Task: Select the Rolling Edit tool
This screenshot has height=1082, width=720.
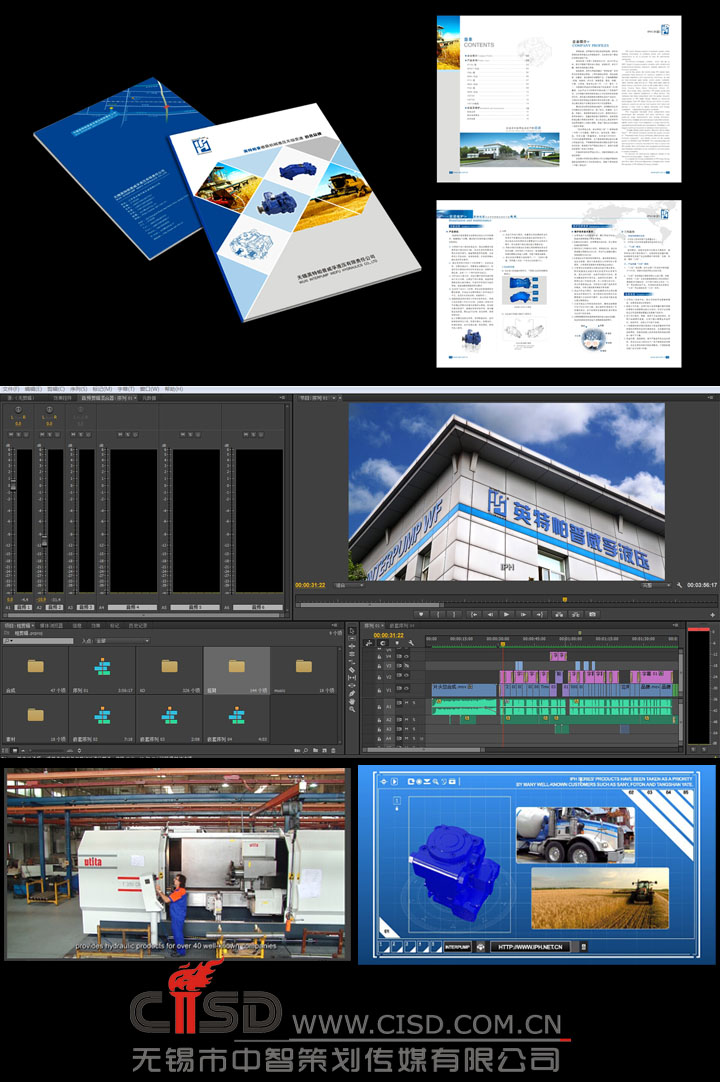Action: coord(352,654)
